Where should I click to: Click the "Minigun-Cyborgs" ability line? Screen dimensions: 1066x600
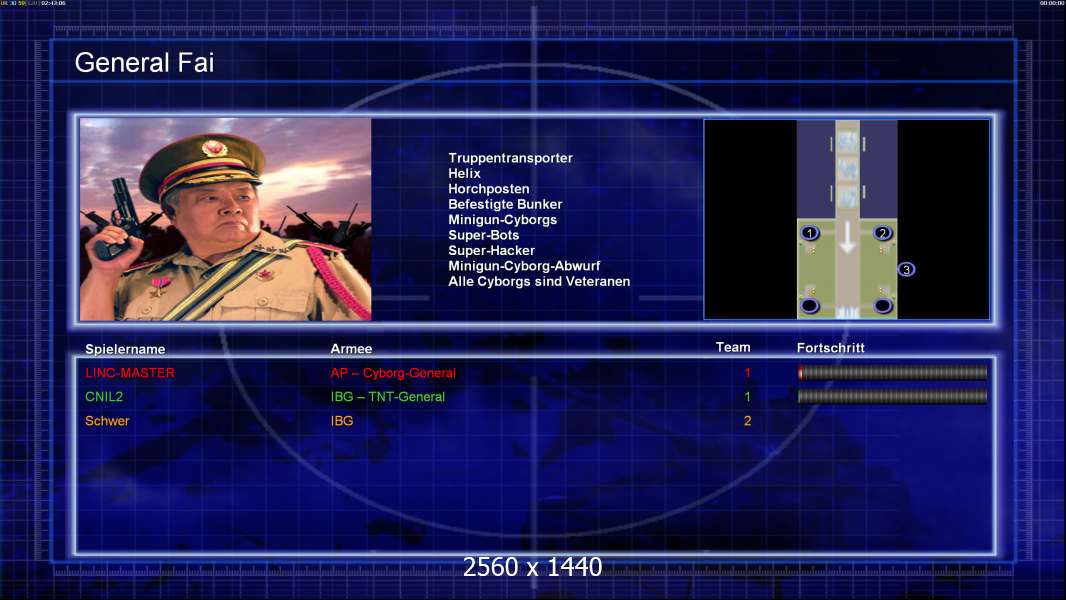tap(502, 219)
